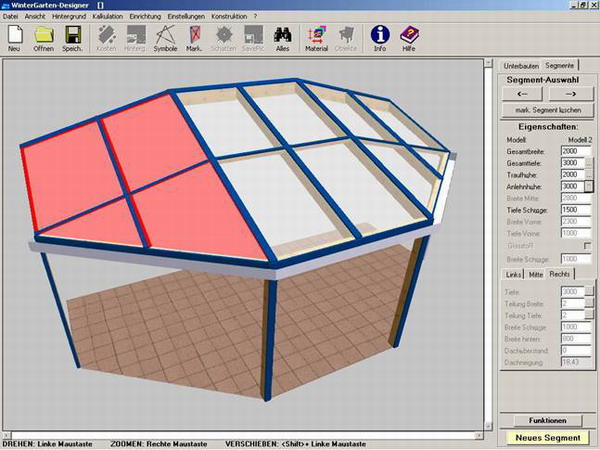Click the Info toolbar icon

(x=380, y=38)
